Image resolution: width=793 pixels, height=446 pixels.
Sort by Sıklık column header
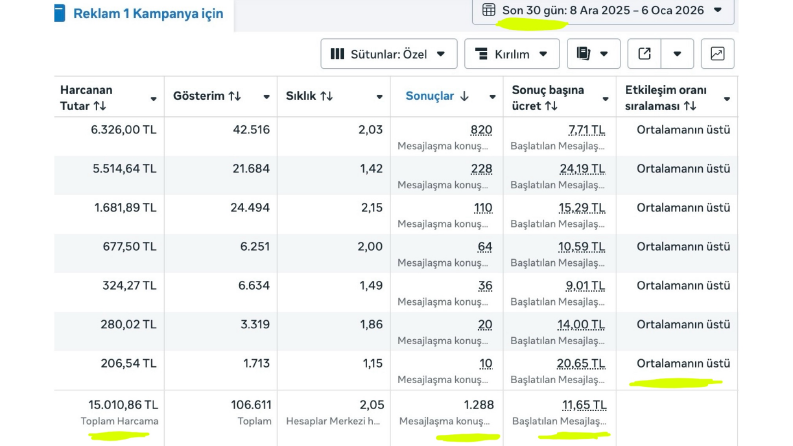(x=310, y=96)
